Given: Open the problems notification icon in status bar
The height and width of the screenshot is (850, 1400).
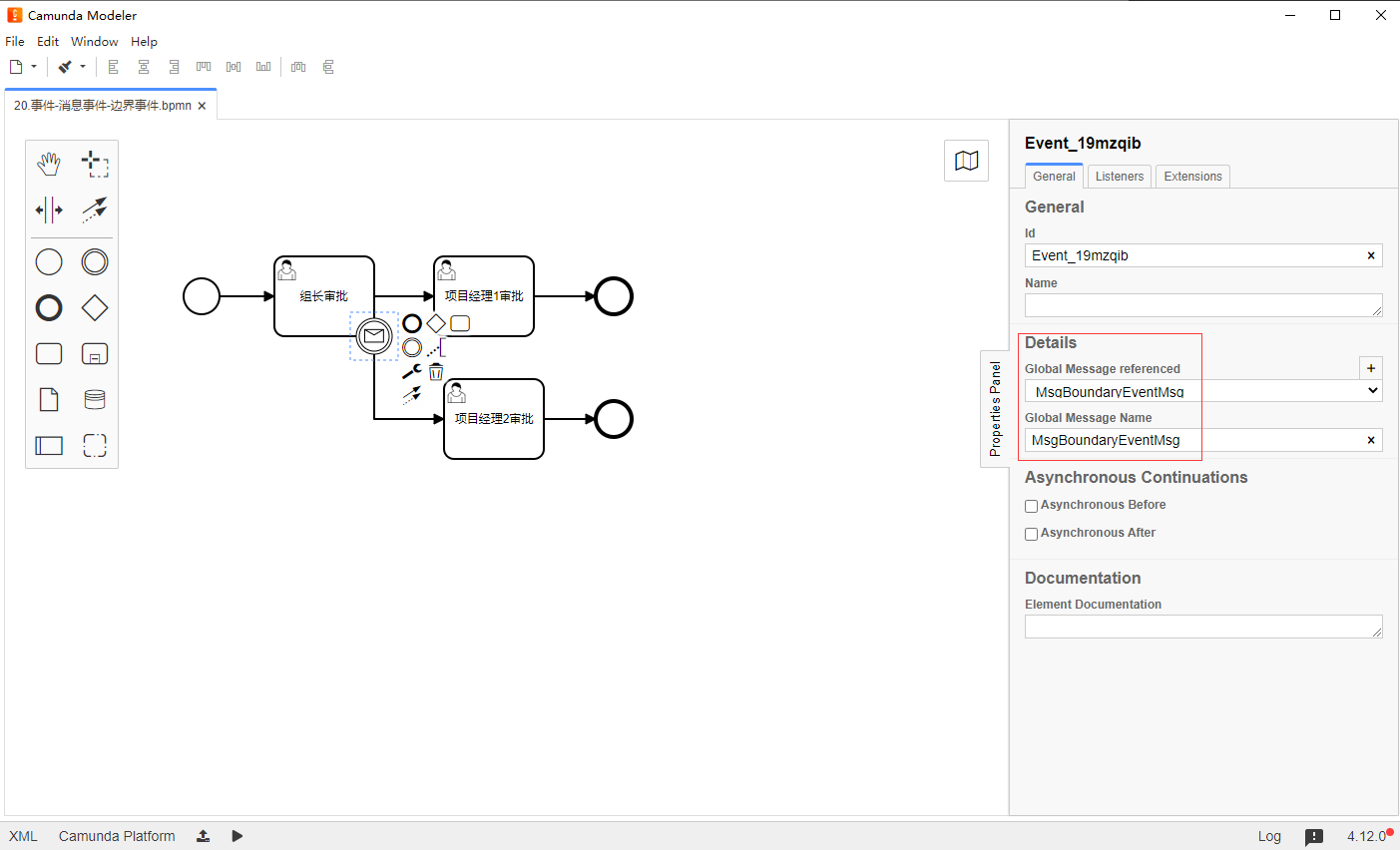Looking at the screenshot, I should (x=1314, y=837).
